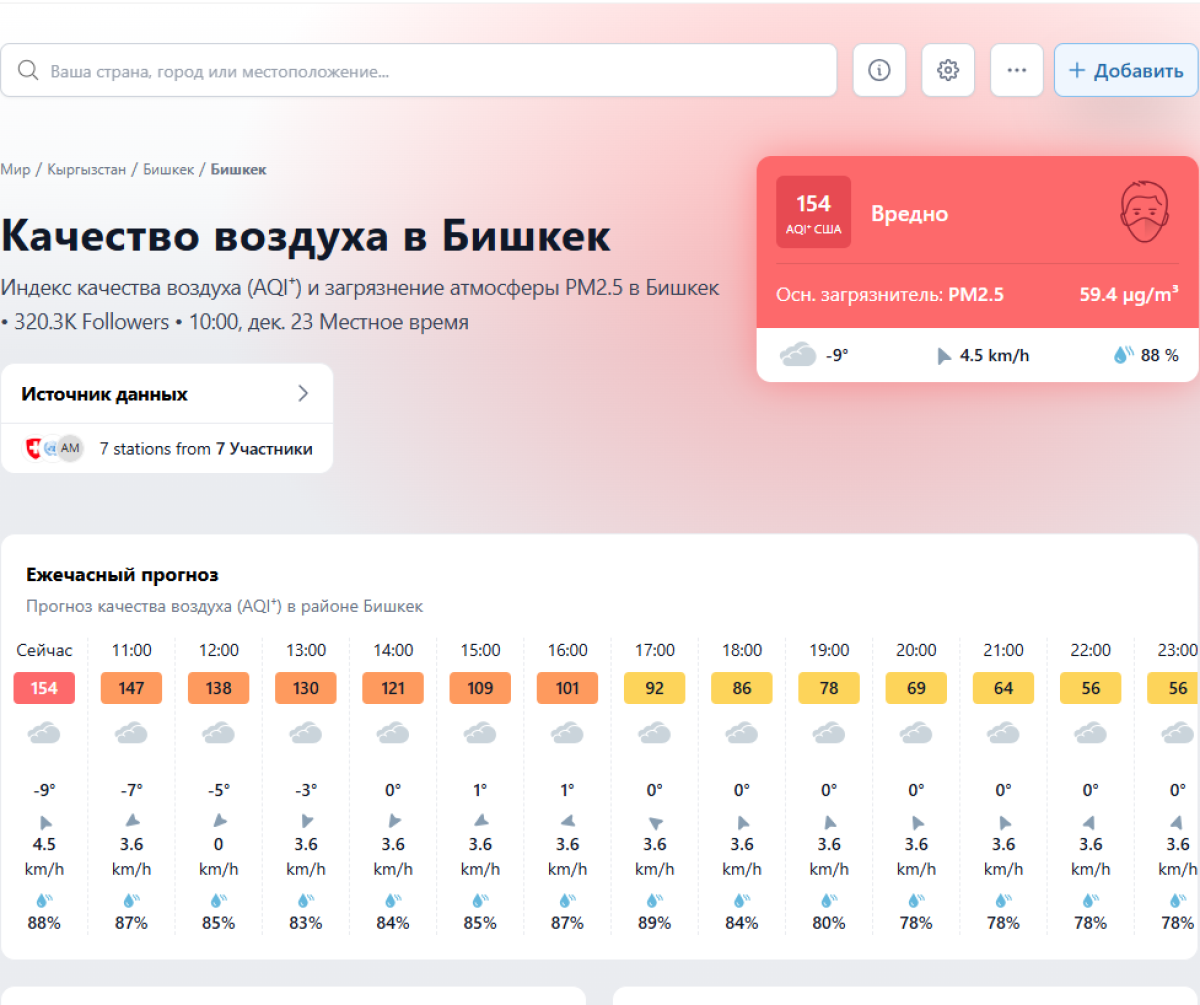Open the three-dots more options menu

[x=1017, y=70]
